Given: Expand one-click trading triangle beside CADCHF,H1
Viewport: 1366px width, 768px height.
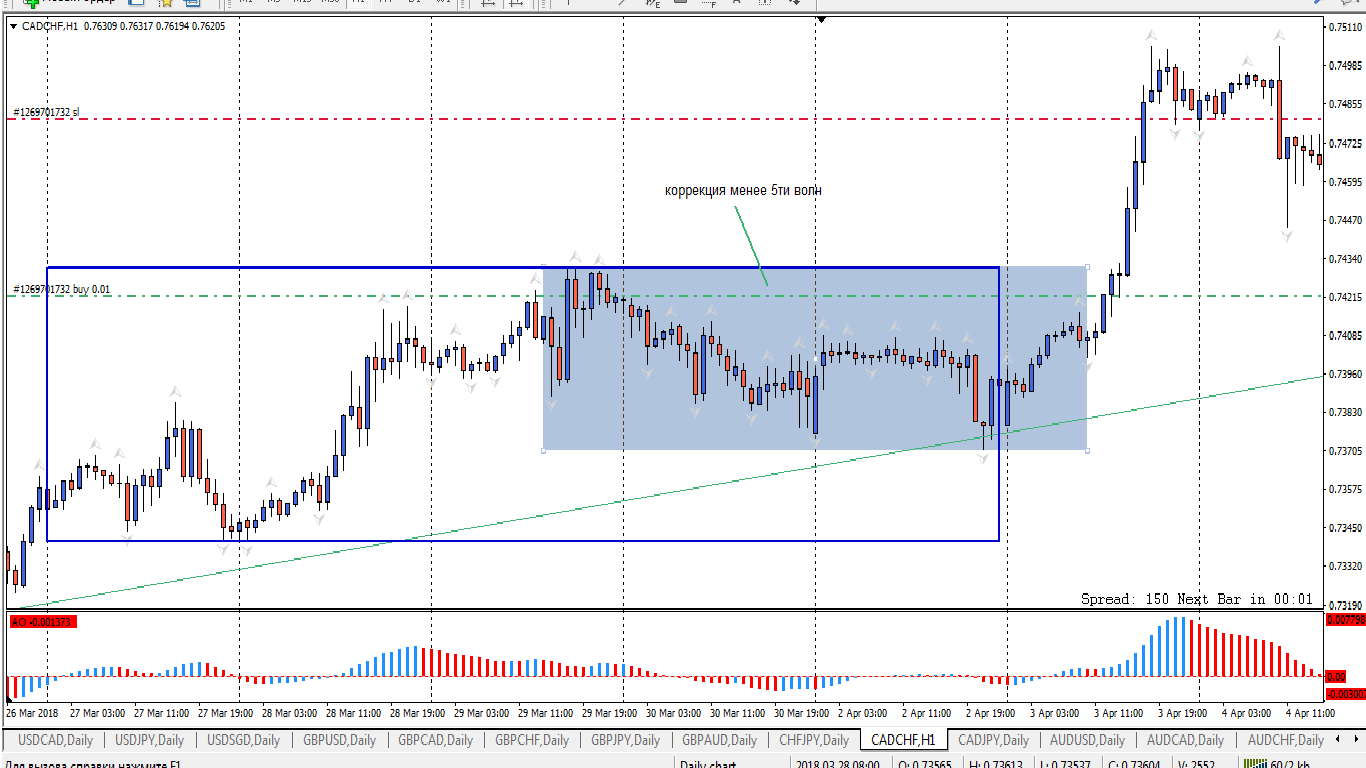Looking at the screenshot, I should click(13, 26).
